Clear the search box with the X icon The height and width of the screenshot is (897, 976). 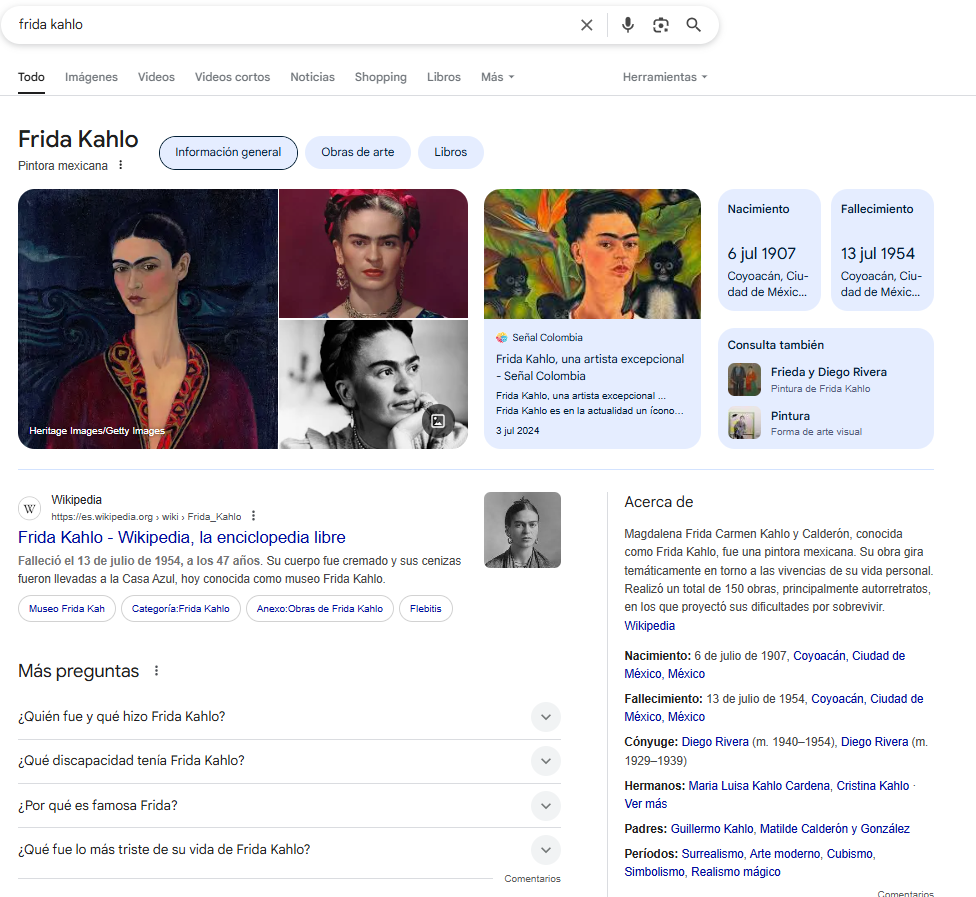pos(587,25)
